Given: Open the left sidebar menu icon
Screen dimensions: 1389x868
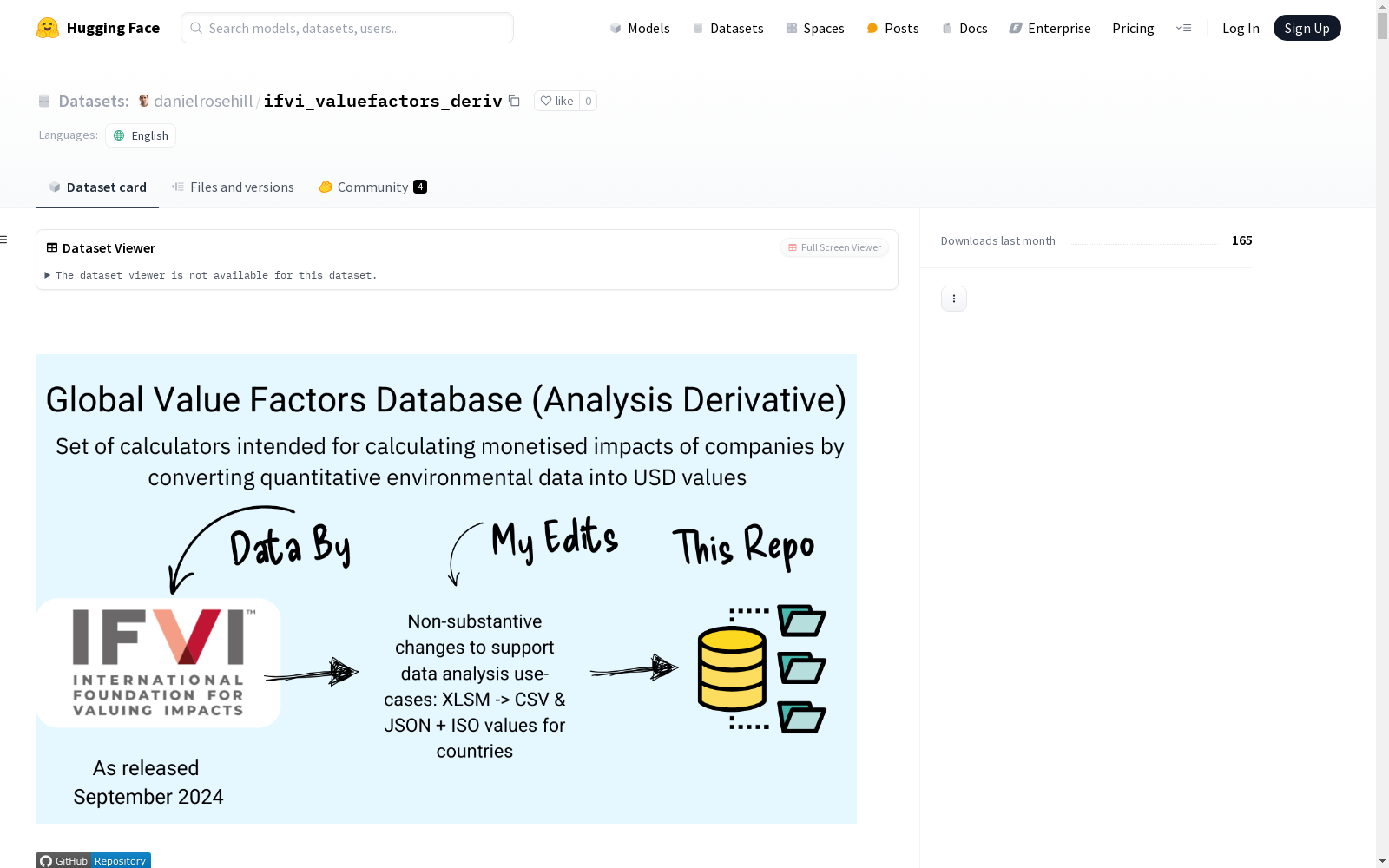Looking at the screenshot, I should (3, 240).
